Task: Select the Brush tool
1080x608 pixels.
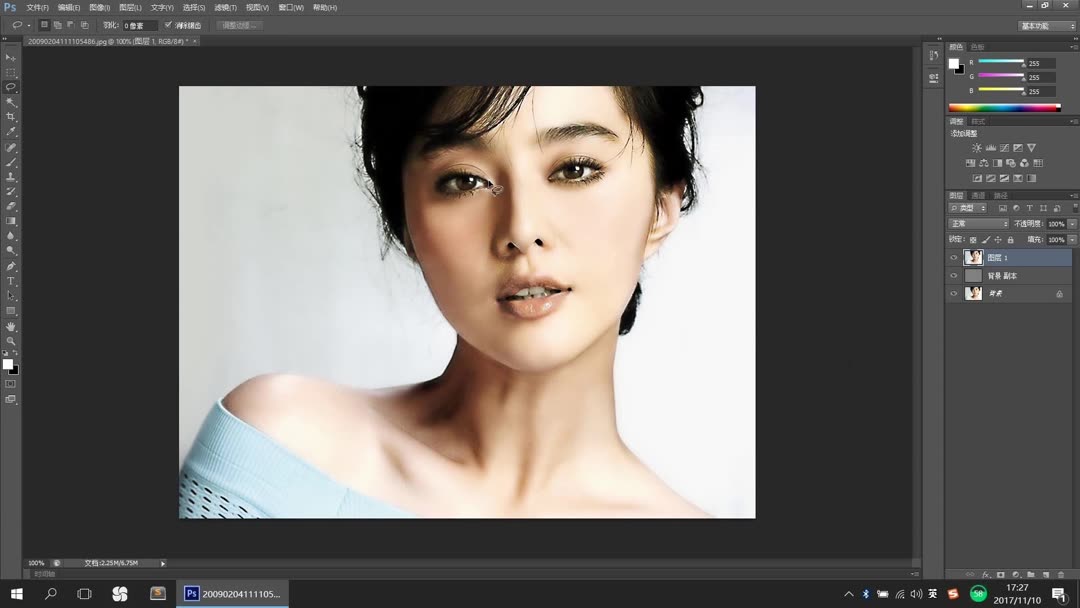Action: click(x=11, y=161)
